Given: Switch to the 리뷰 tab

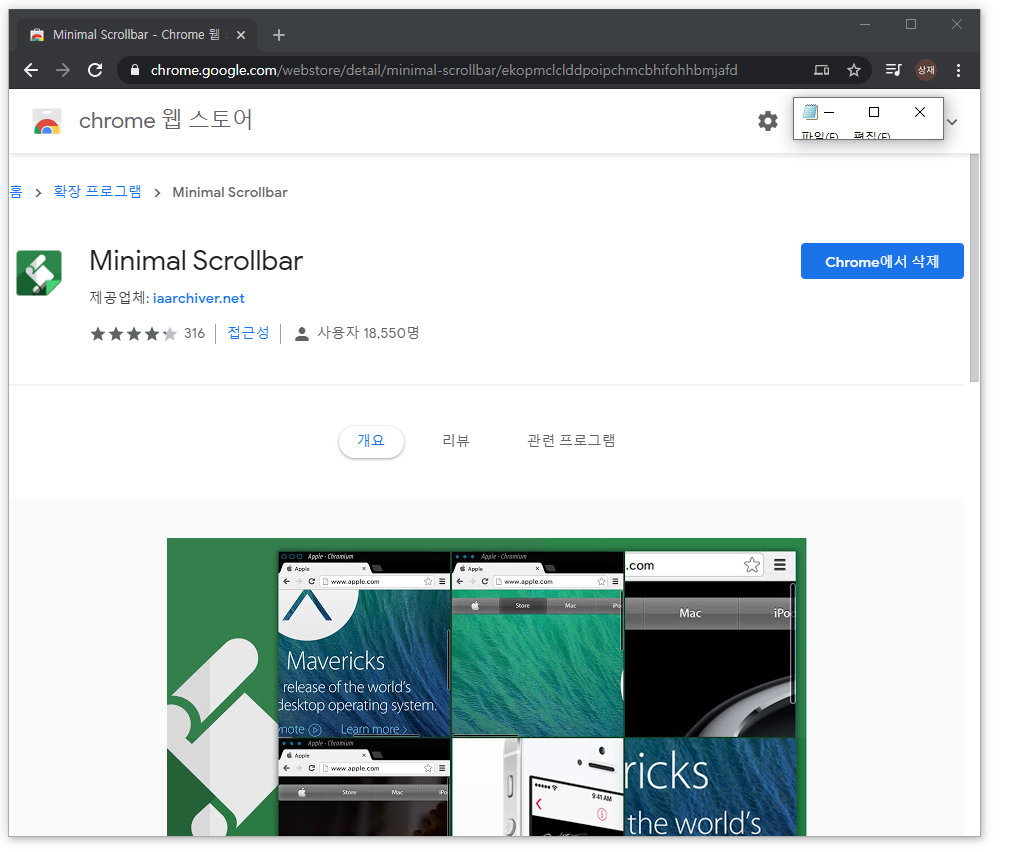Looking at the screenshot, I should (x=456, y=440).
